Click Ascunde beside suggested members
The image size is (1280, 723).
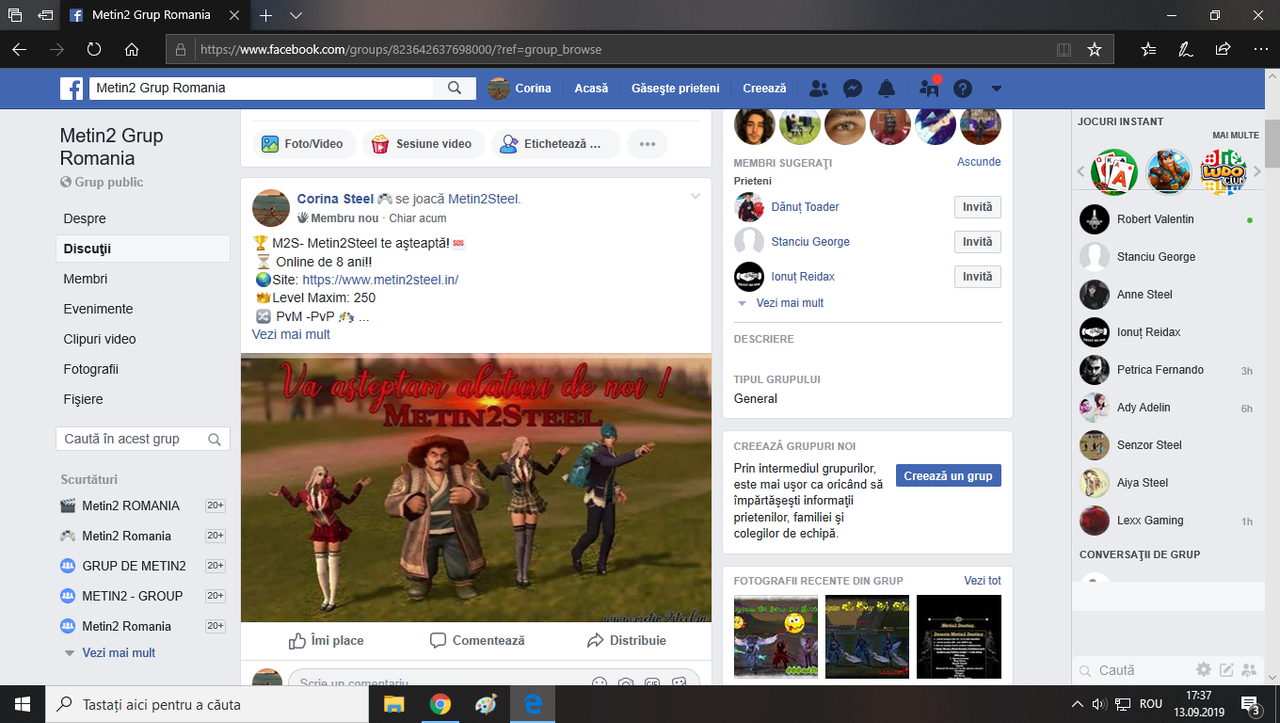pyautogui.click(x=979, y=162)
